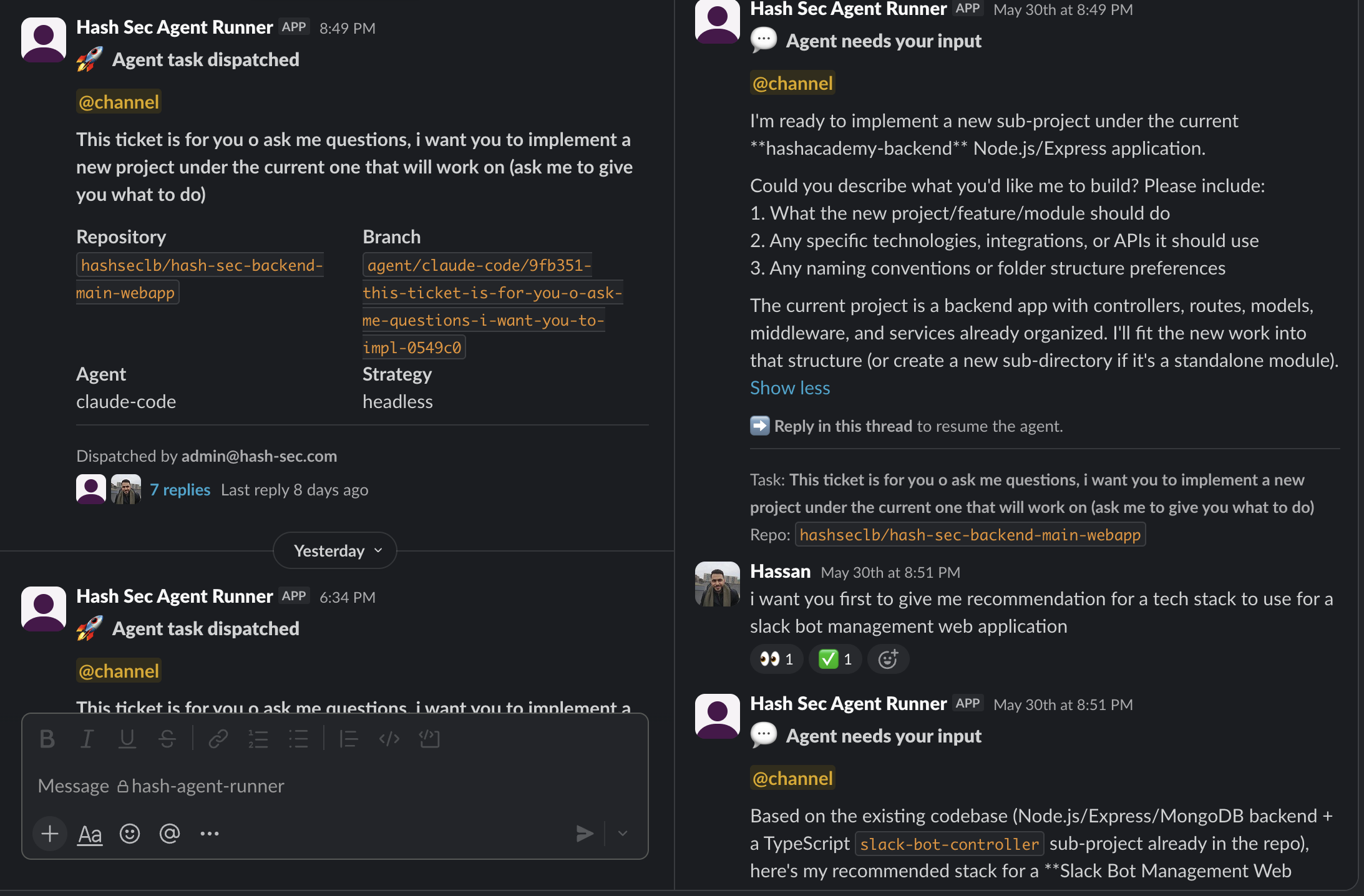Viewport: 1364px width, 896px height.
Task: Format selection as inline code
Action: pyautogui.click(x=389, y=739)
